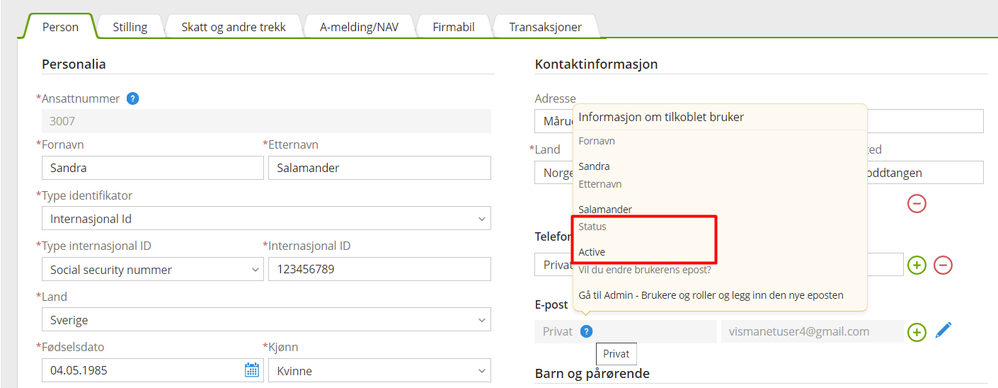Edit the e-mail with the pencil icon

pyautogui.click(x=943, y=331)
